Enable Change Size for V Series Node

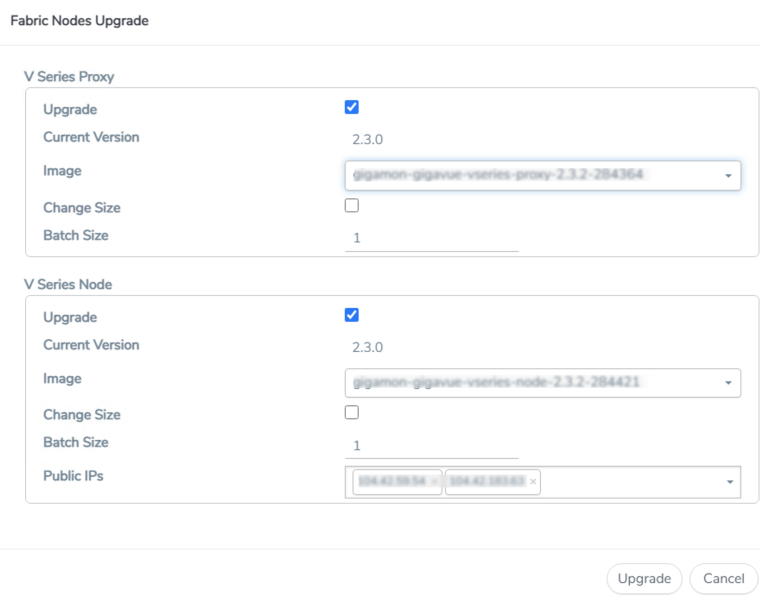351,412
